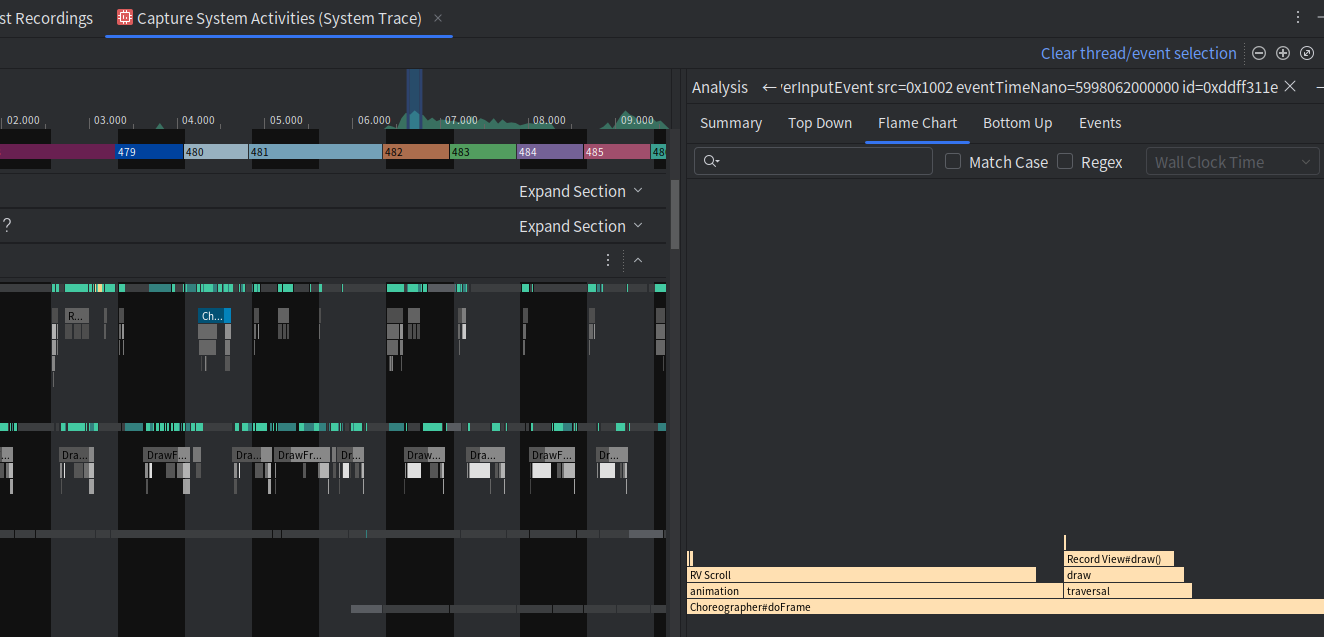Open the threads section three-dot menu
Viewport: 1324px width, 637px height.
(x=607, y=260)
